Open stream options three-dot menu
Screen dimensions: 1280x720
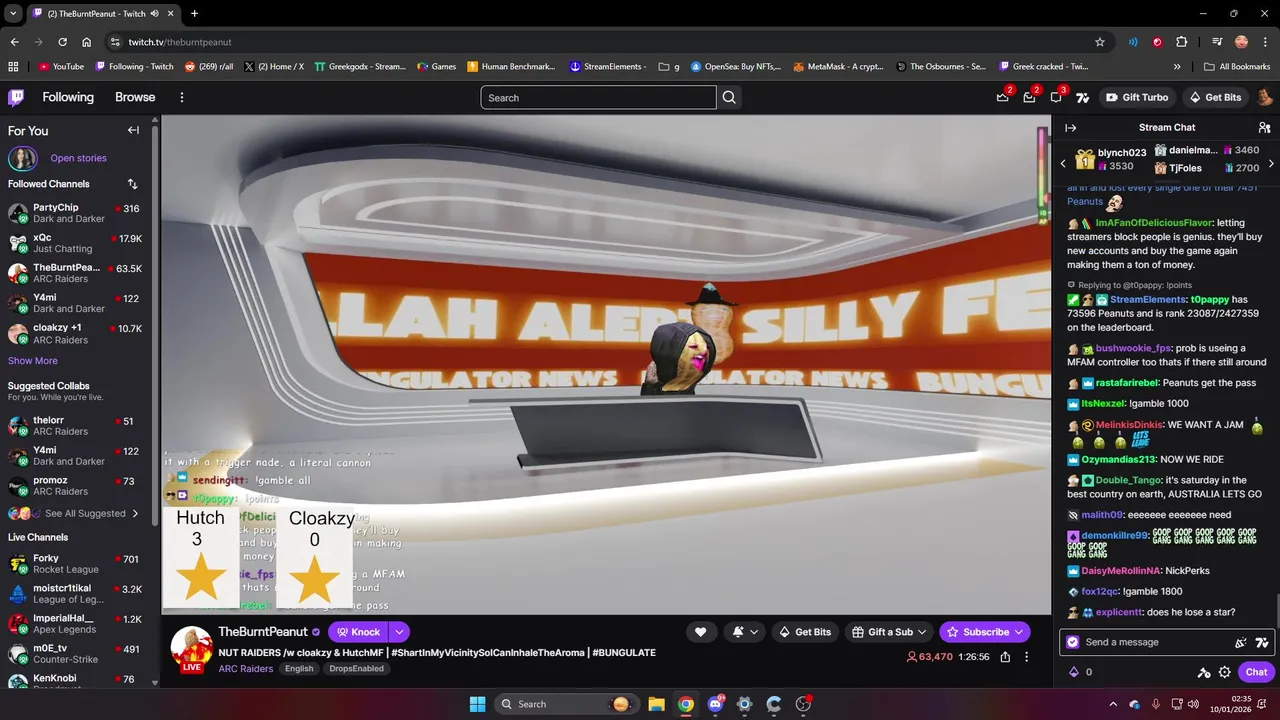tap(1026, 657)
